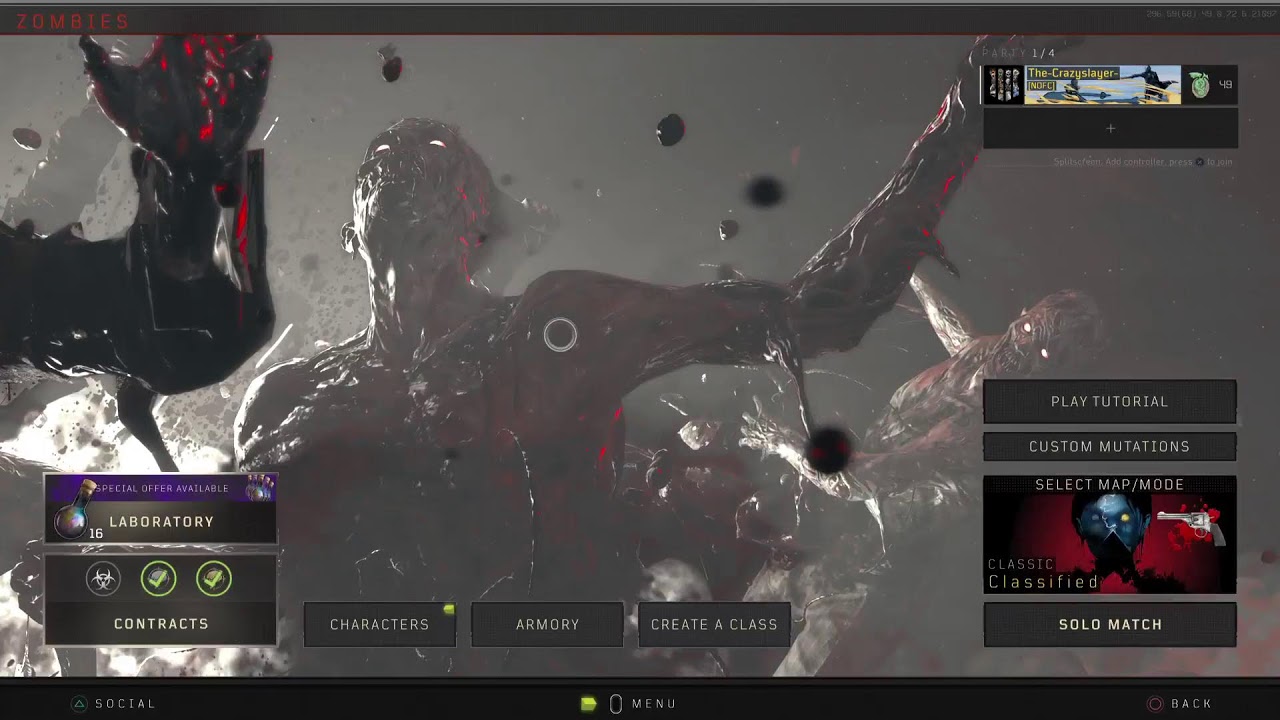Select the middle completed contract checkmark

(158, 578)
